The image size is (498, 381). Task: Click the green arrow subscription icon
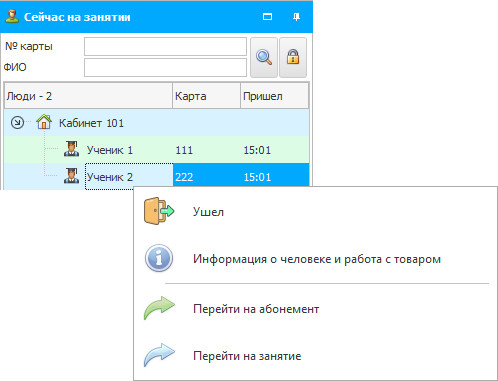tap(159, 308)
